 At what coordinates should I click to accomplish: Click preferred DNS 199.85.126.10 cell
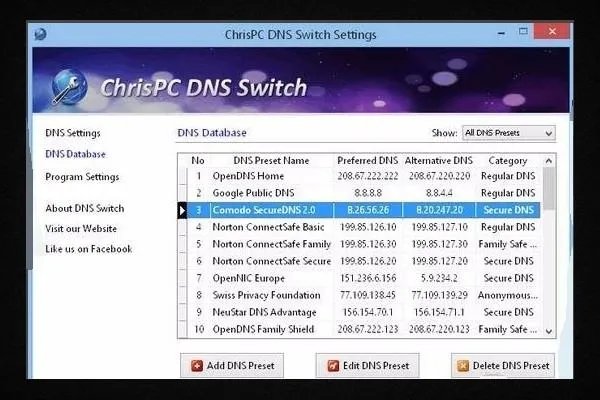pyautogui.click(x=368, y=227)
